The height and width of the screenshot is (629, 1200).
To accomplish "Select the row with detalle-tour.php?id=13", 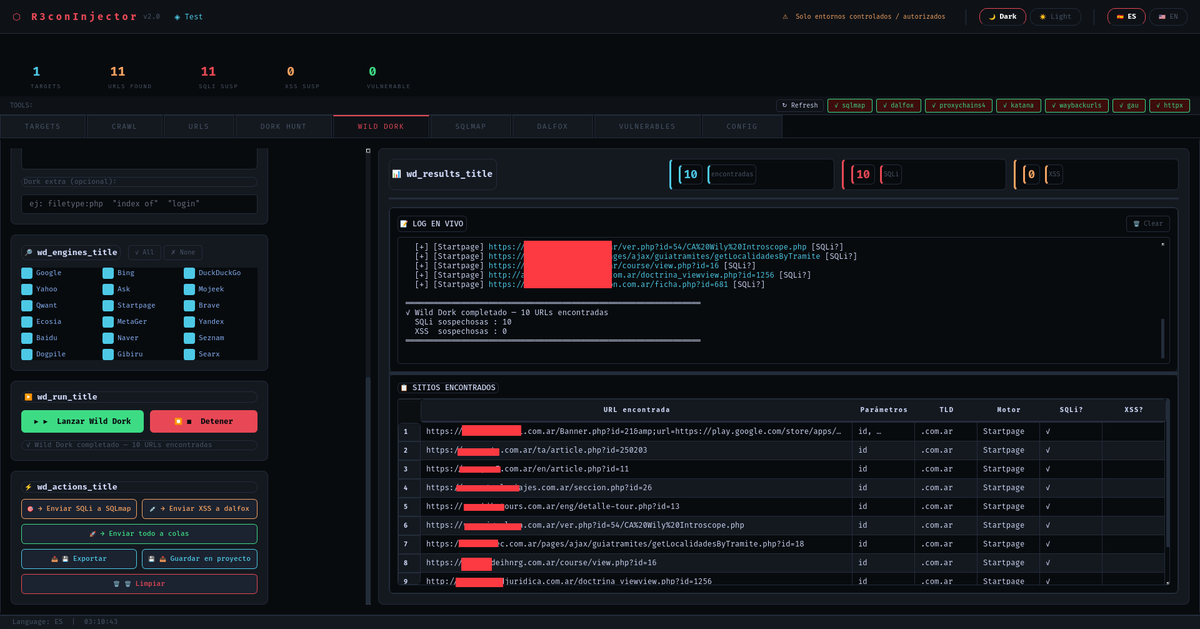I will coord(782,506).
